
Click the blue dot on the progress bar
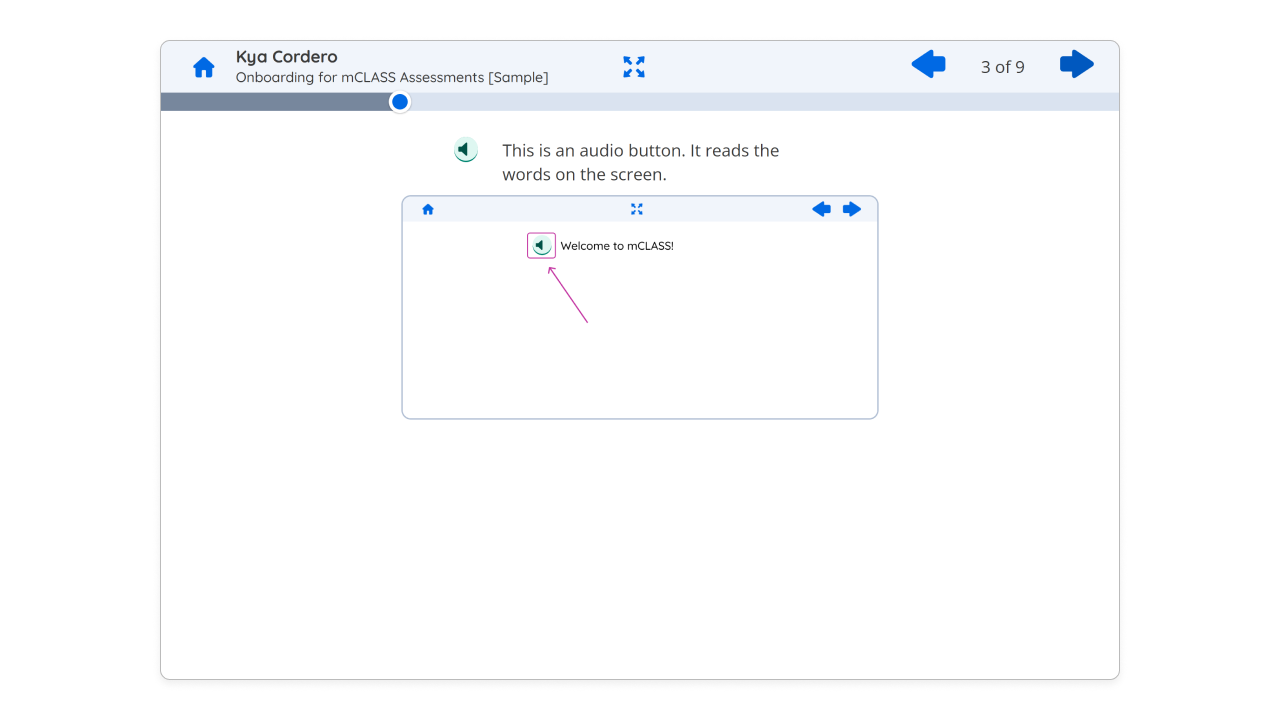coord(399,101)
